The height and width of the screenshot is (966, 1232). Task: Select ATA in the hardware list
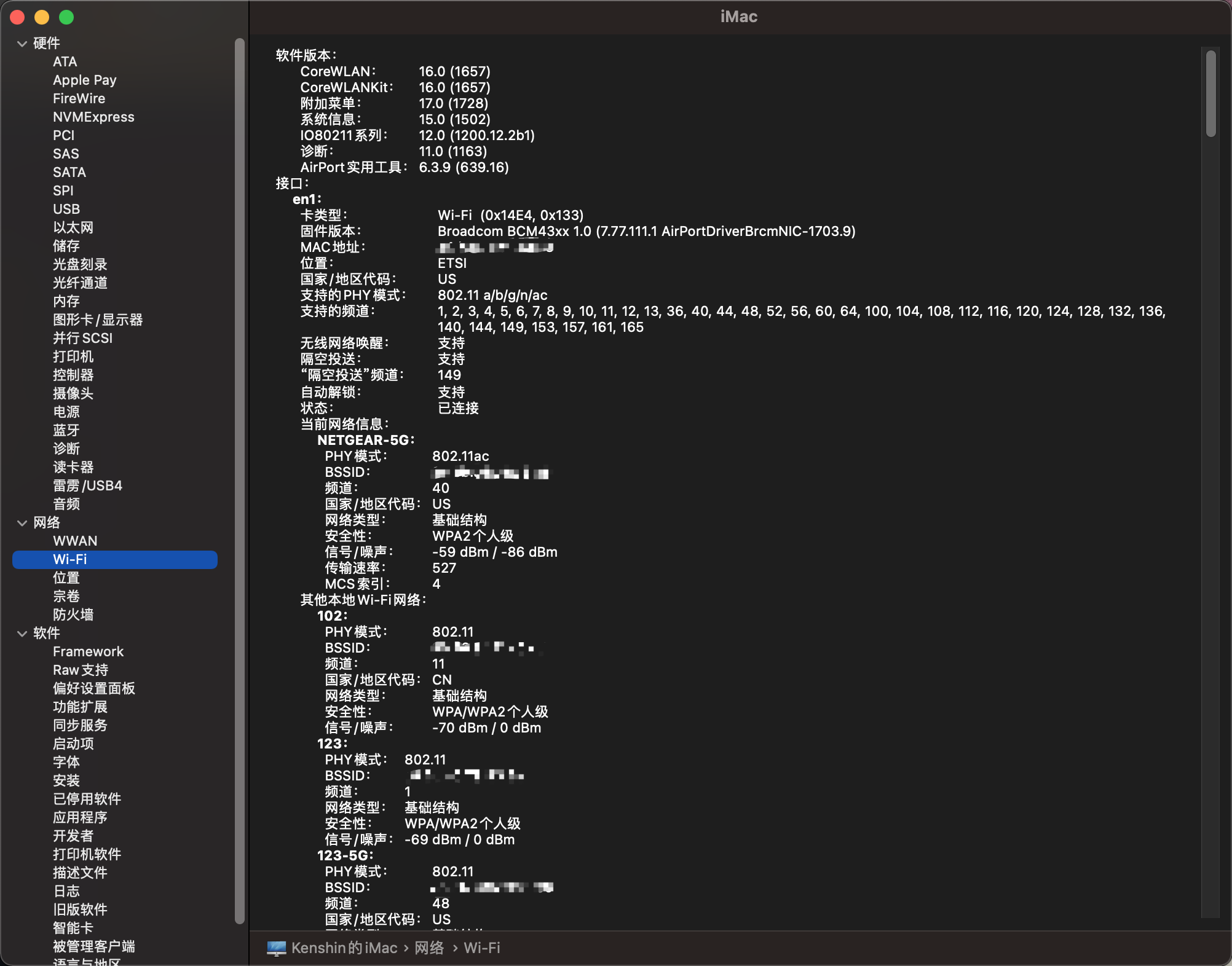(x=65, y=61)
